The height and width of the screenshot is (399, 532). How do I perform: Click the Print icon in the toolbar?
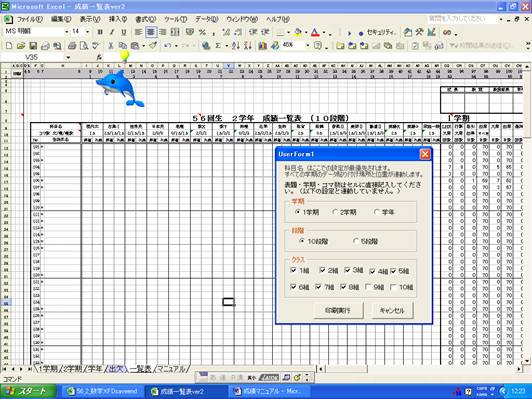coord(72,45)
